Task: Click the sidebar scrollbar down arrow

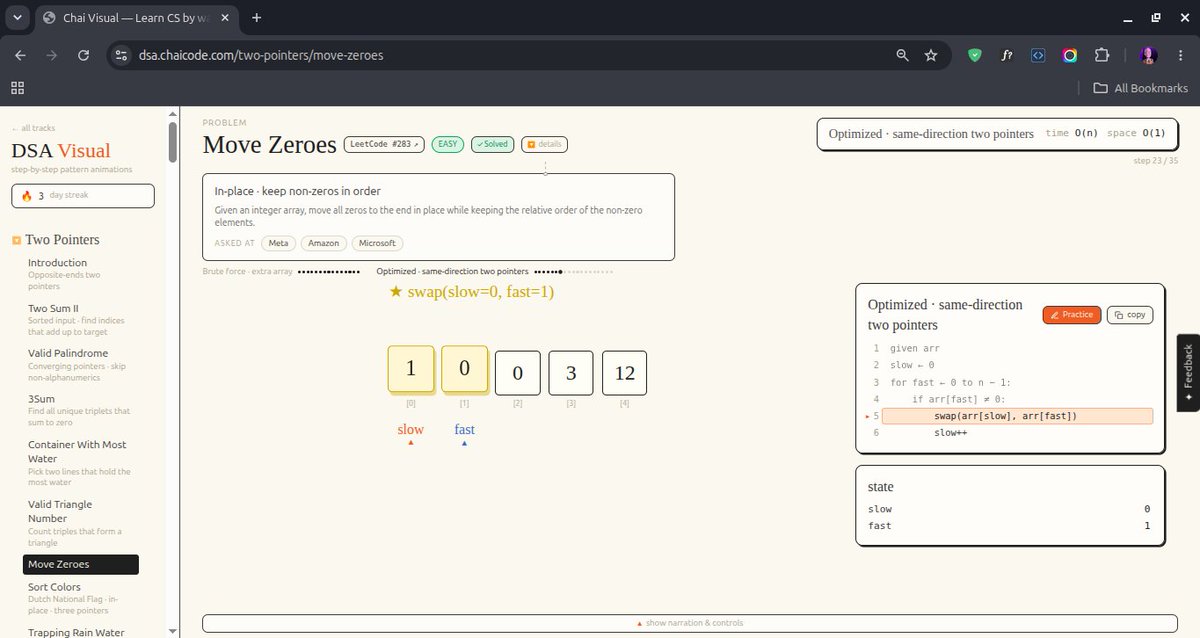Action: pyautogui.click(x=173, y=631)
